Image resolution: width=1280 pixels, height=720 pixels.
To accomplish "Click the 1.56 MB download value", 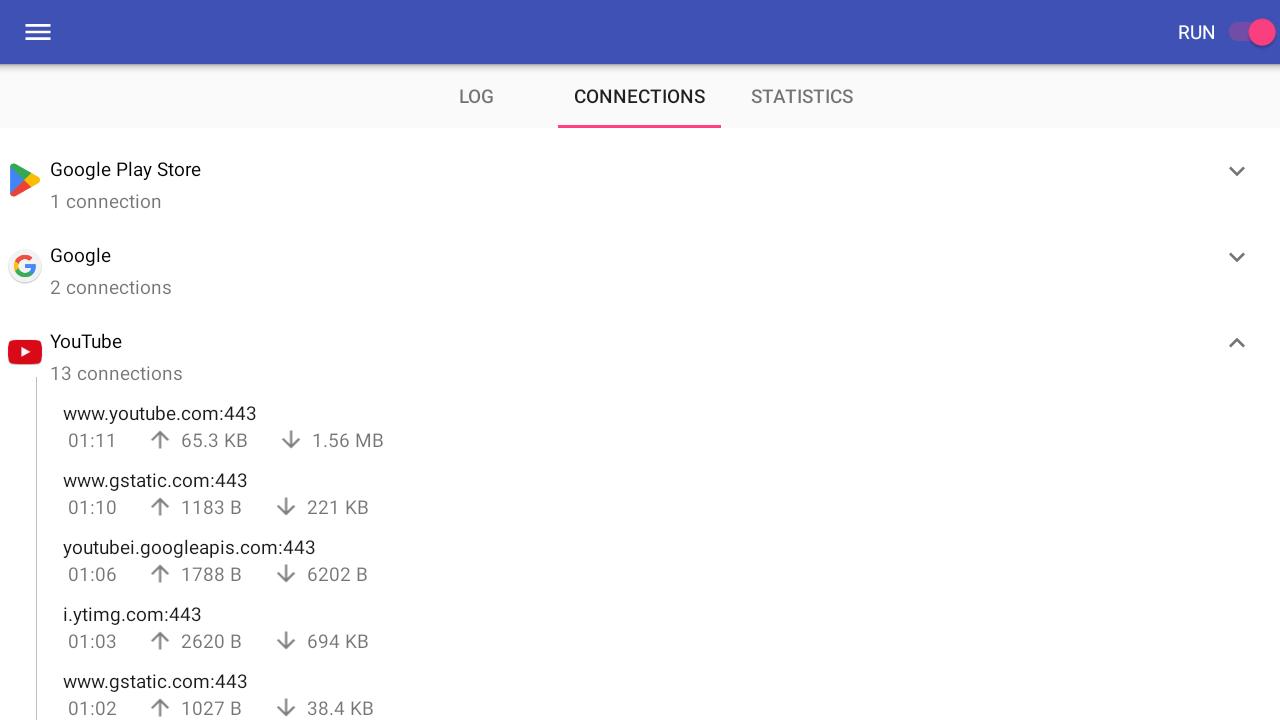I will 348,441.
